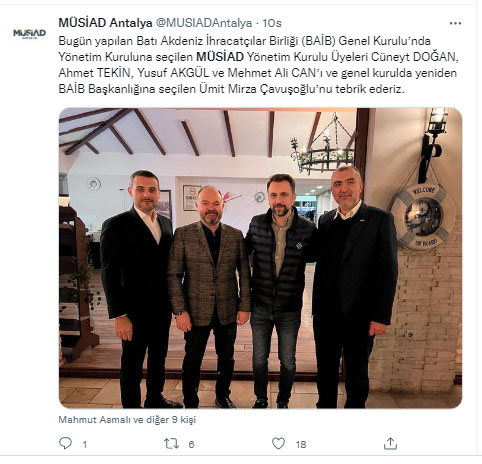Click the reply speech bubble icon
482x464 pixels.
point(65,443)
